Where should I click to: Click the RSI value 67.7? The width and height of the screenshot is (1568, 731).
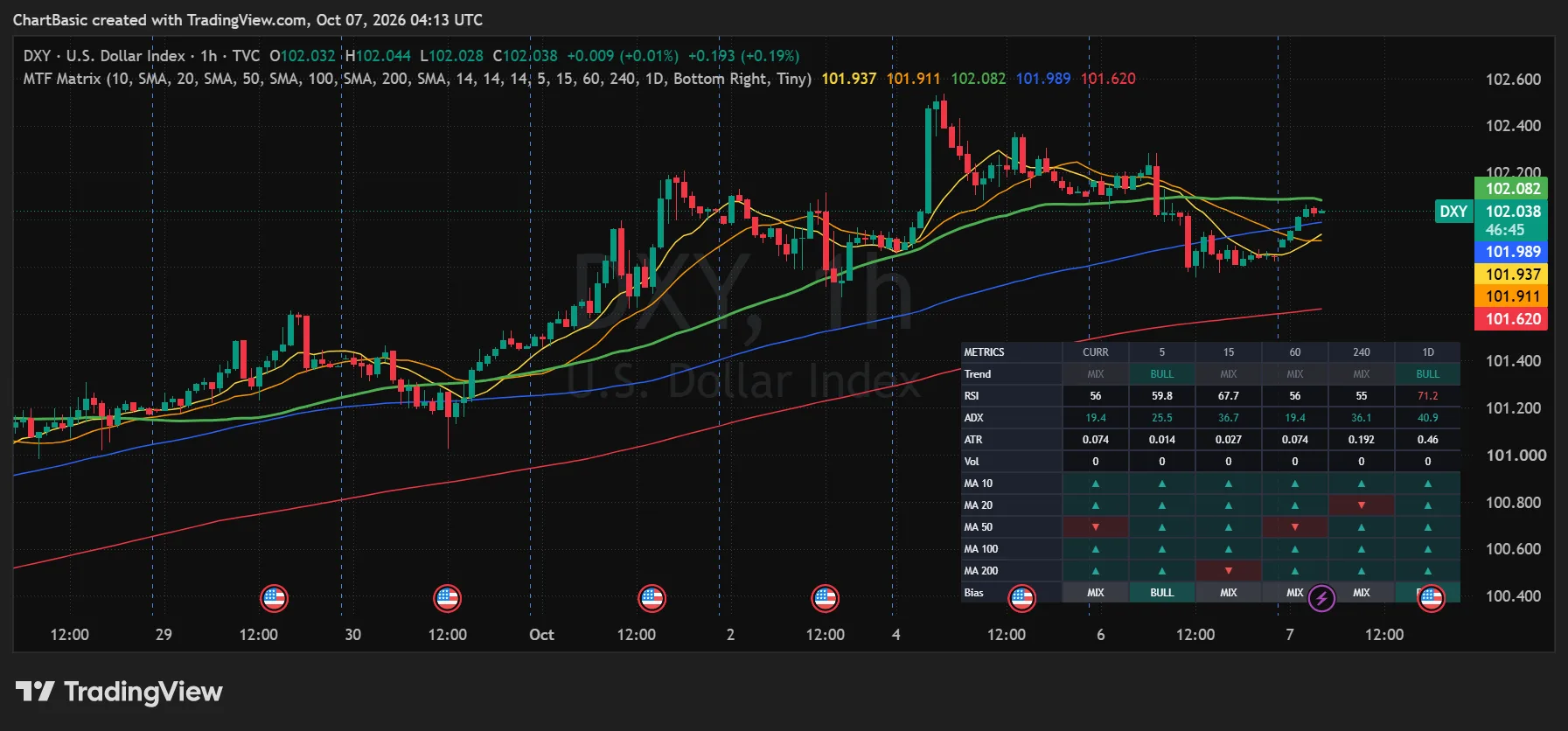(1229, 396)
